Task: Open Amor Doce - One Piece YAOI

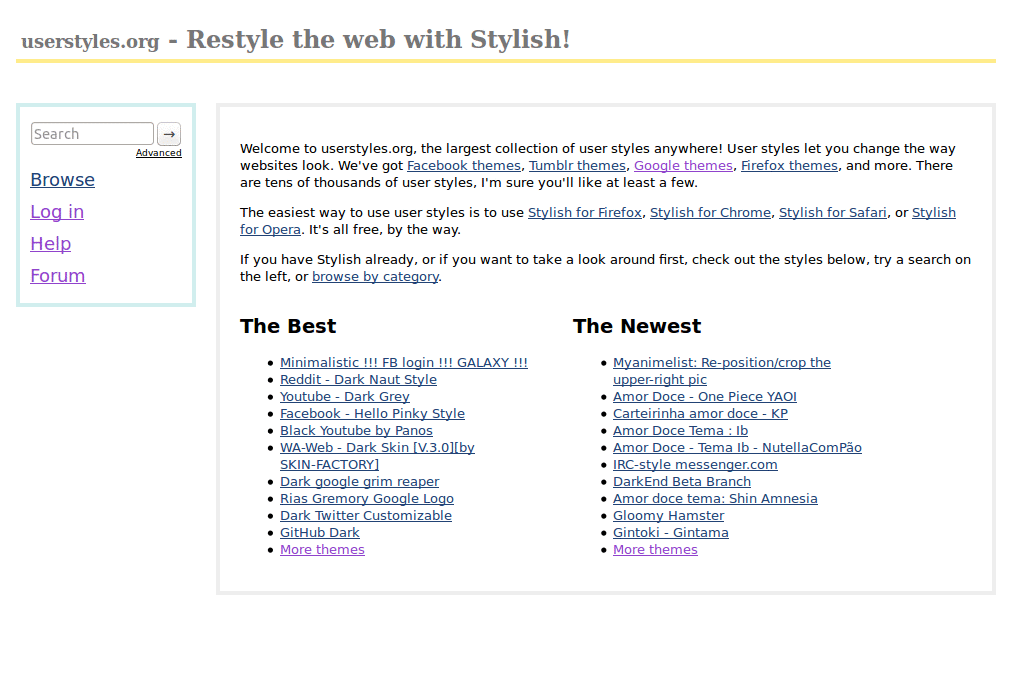Action: (x=705, y=396)
